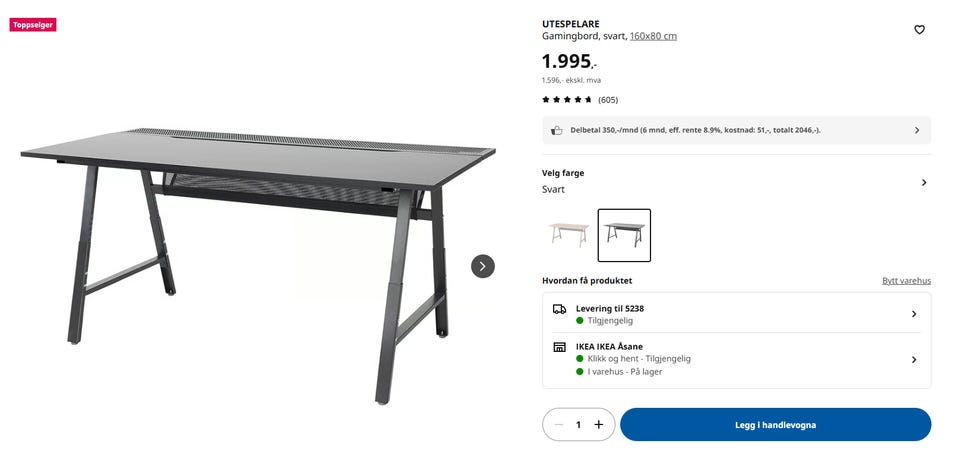Image resolution: width=960 pixels, height=453 pixels.
Task: Open the 160x80 cm size link
Action: (653, 36)
